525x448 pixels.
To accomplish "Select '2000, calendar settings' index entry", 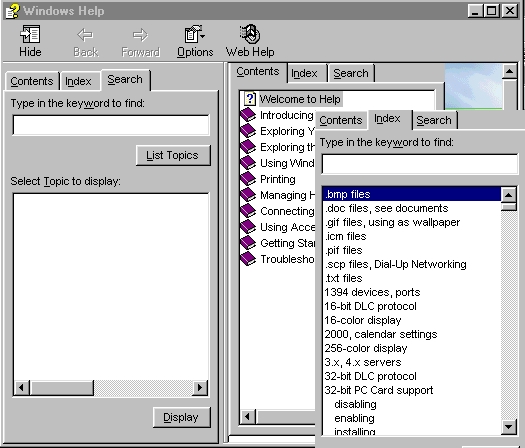I will 411,334.
